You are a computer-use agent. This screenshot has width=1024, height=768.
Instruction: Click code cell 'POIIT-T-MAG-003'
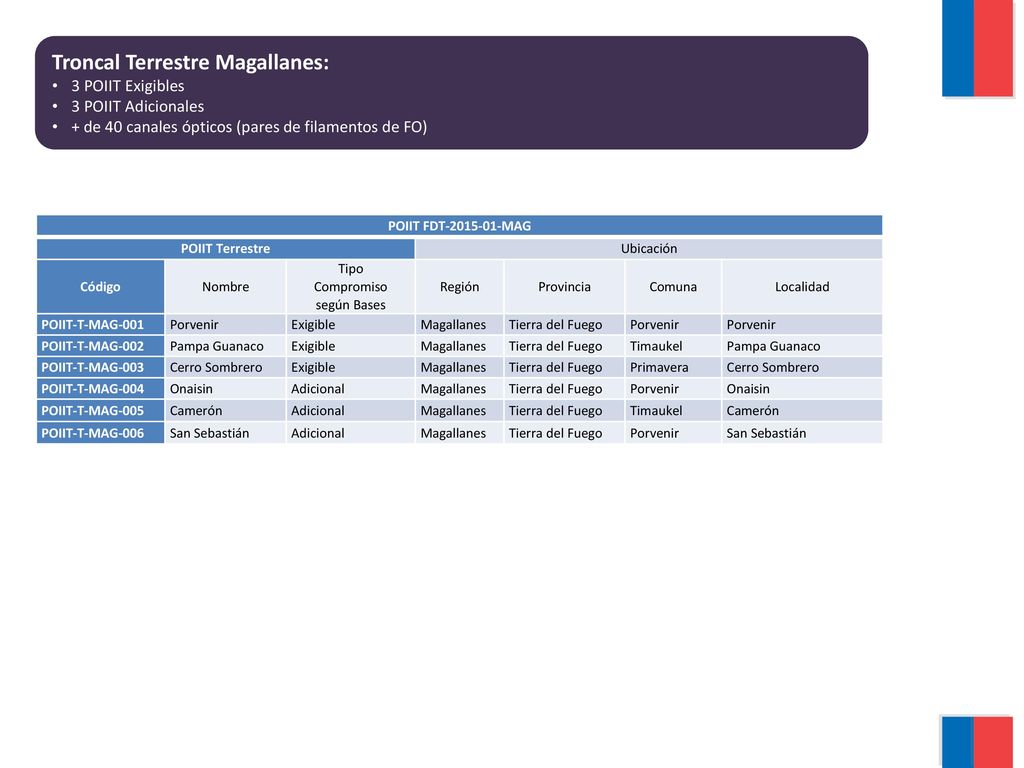pyautogui.click(x=100, y=367)
